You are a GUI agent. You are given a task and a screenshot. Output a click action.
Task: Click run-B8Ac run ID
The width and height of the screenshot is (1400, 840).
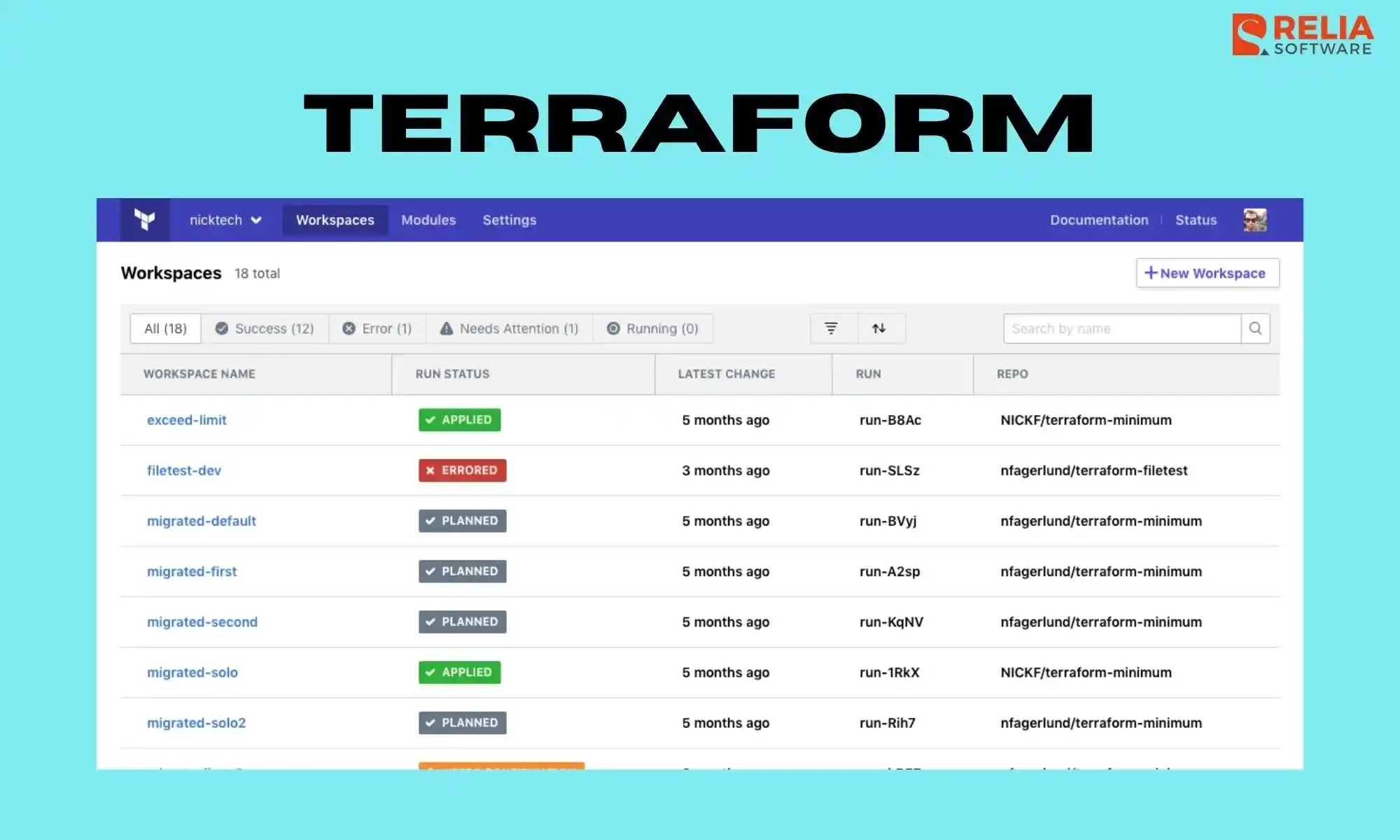coord(890,420)
